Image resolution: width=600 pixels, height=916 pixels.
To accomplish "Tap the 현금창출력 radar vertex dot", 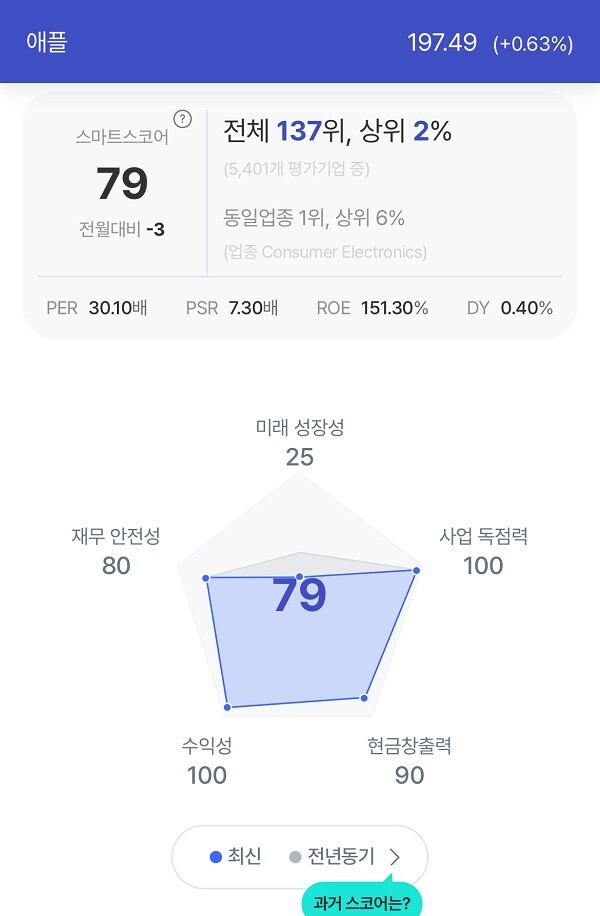I will [364, 698].
